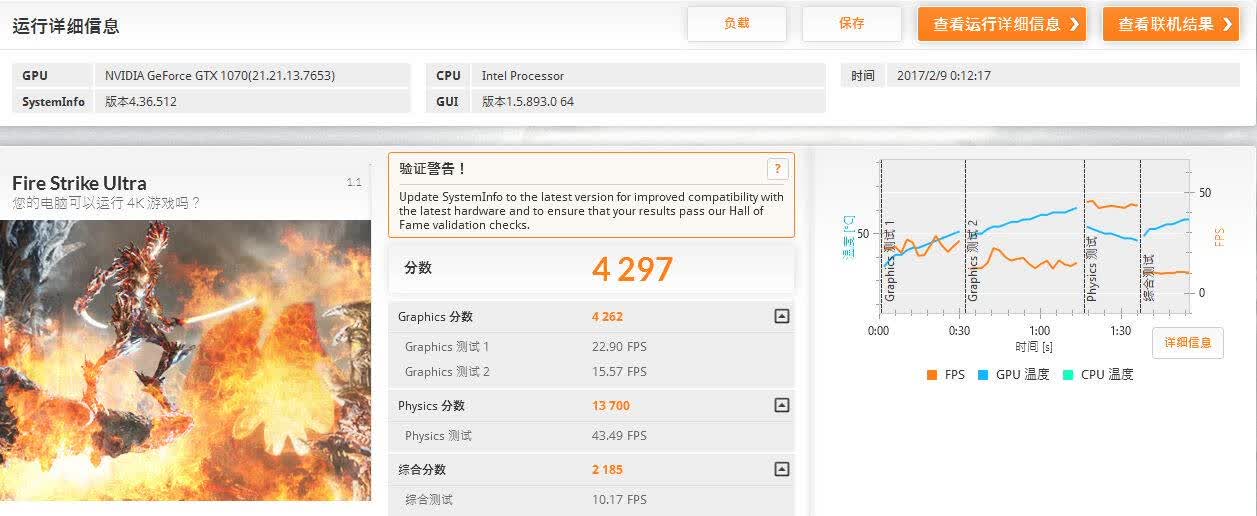
Task: Click the arrow icon on 查看联机结果
Action: (1228, 24)
